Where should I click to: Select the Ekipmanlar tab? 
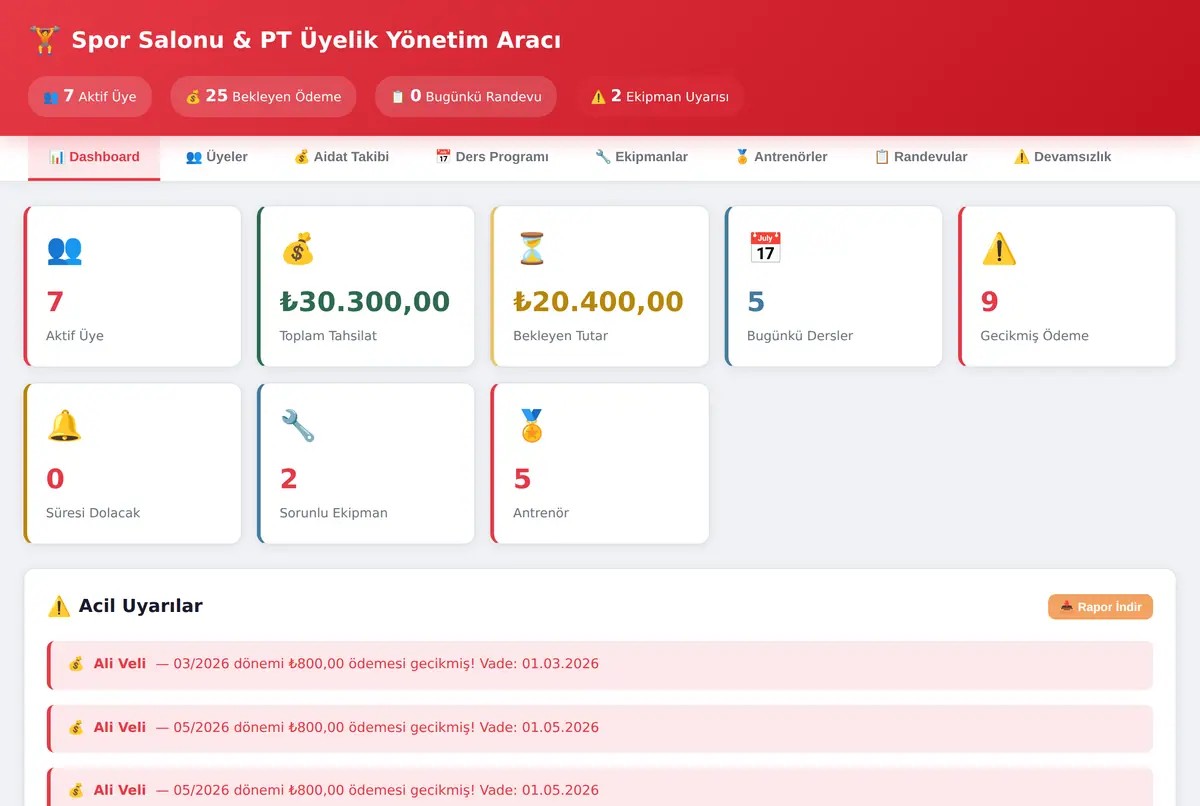641,157
